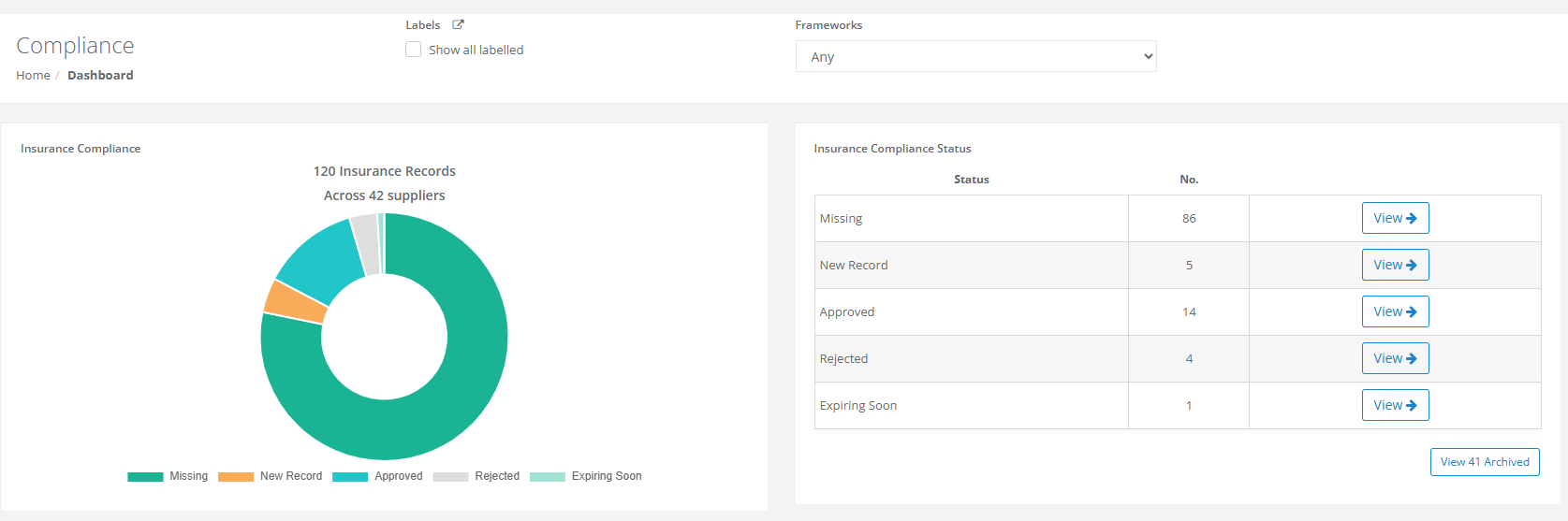This screenshot has height=521, width=1568.
Task: Open the View 41 Archived button
Action: pyautogui.click(x=1485, y=462)
